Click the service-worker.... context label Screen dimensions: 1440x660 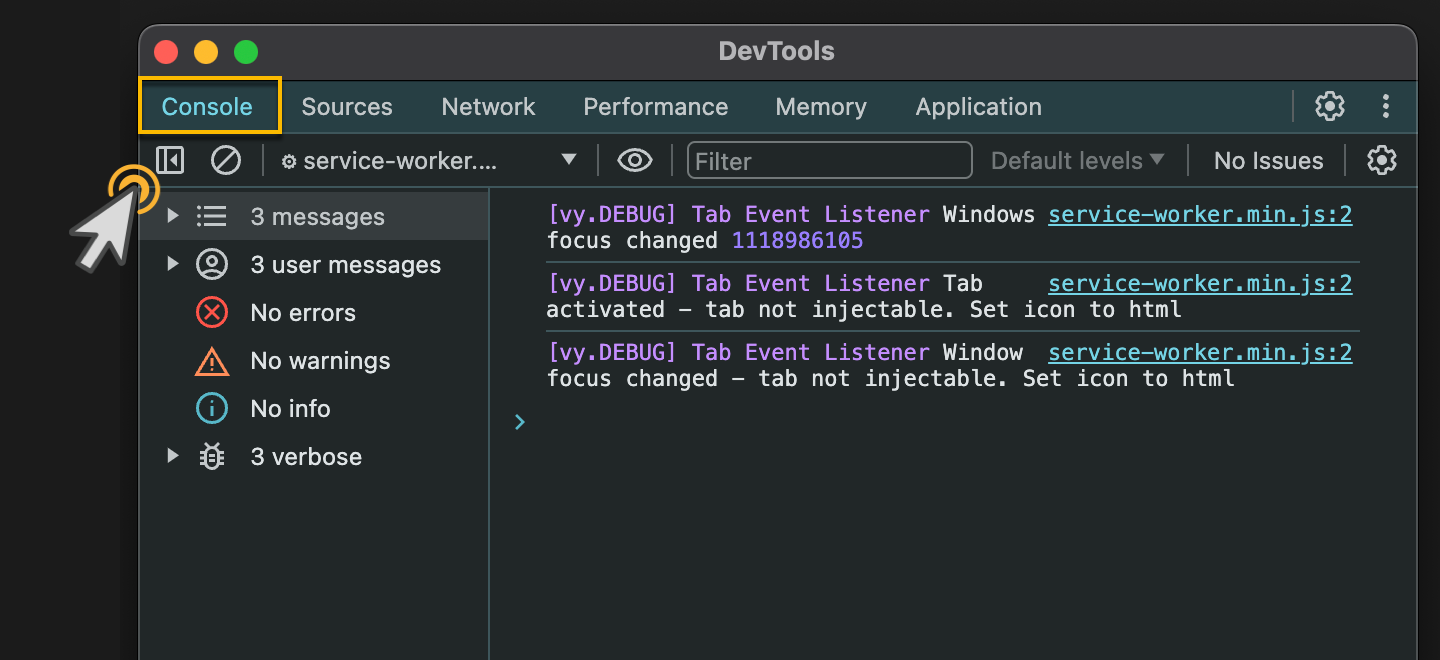[x=400, y=161]
